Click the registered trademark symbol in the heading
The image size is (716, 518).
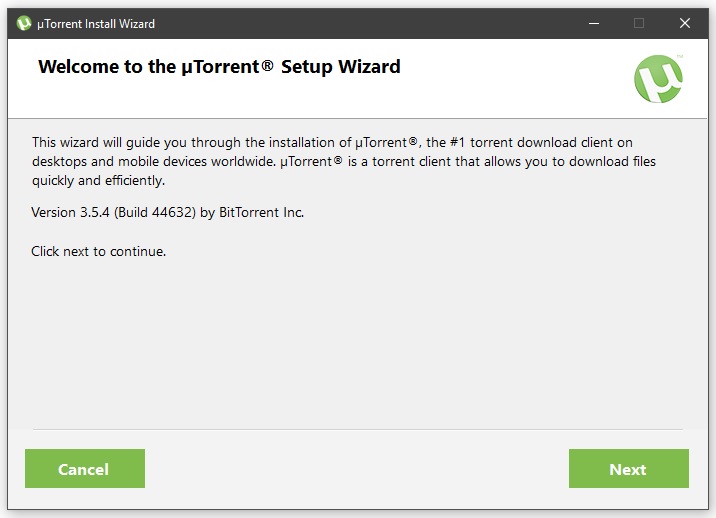coord(268,66)
